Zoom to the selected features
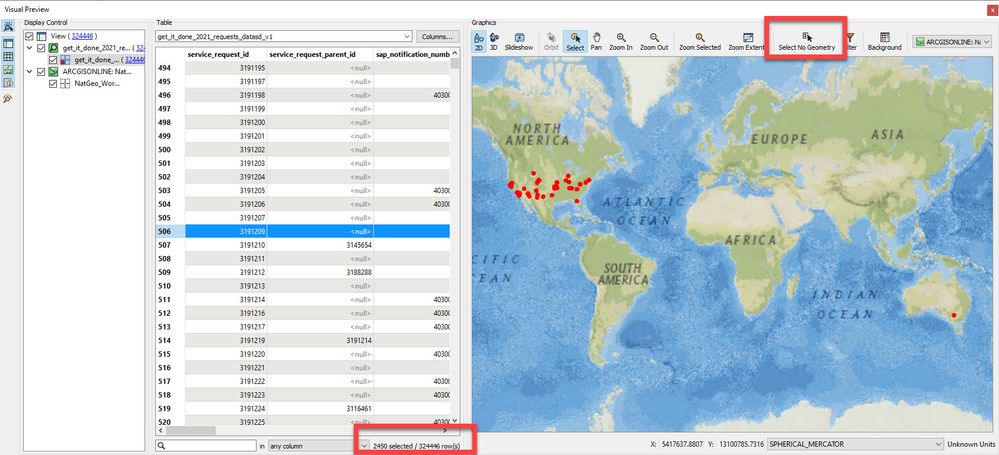Image resolution: width=999 pixels, height=455 pixels. 700,41
